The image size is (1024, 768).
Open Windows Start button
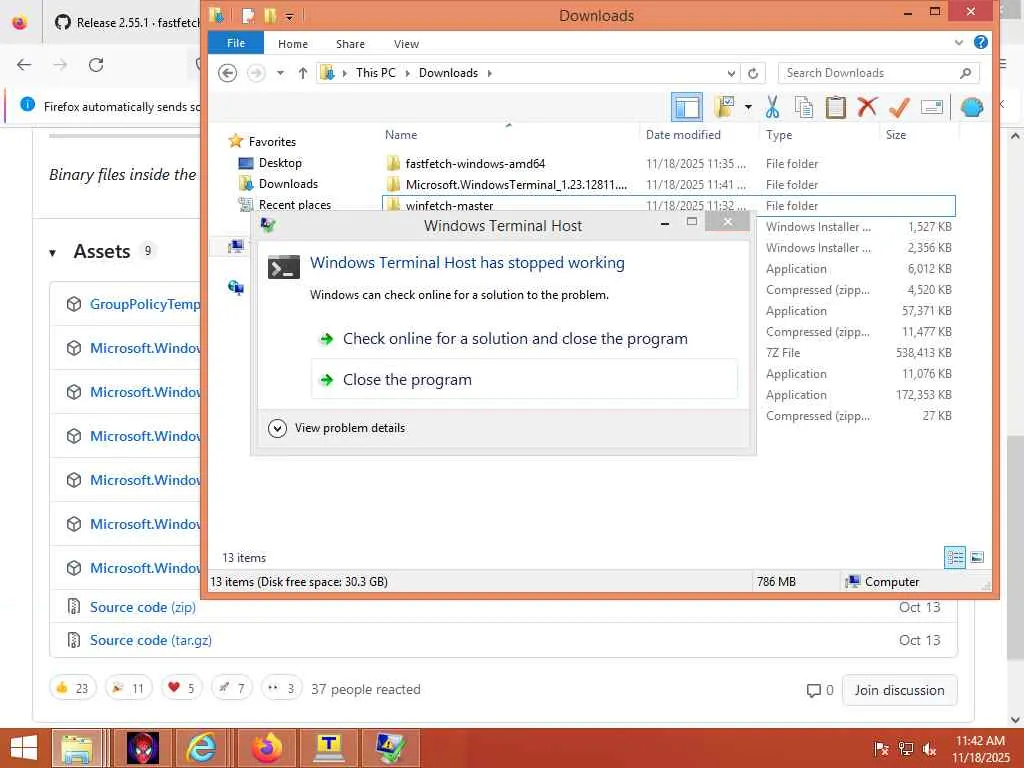(24, 748)
